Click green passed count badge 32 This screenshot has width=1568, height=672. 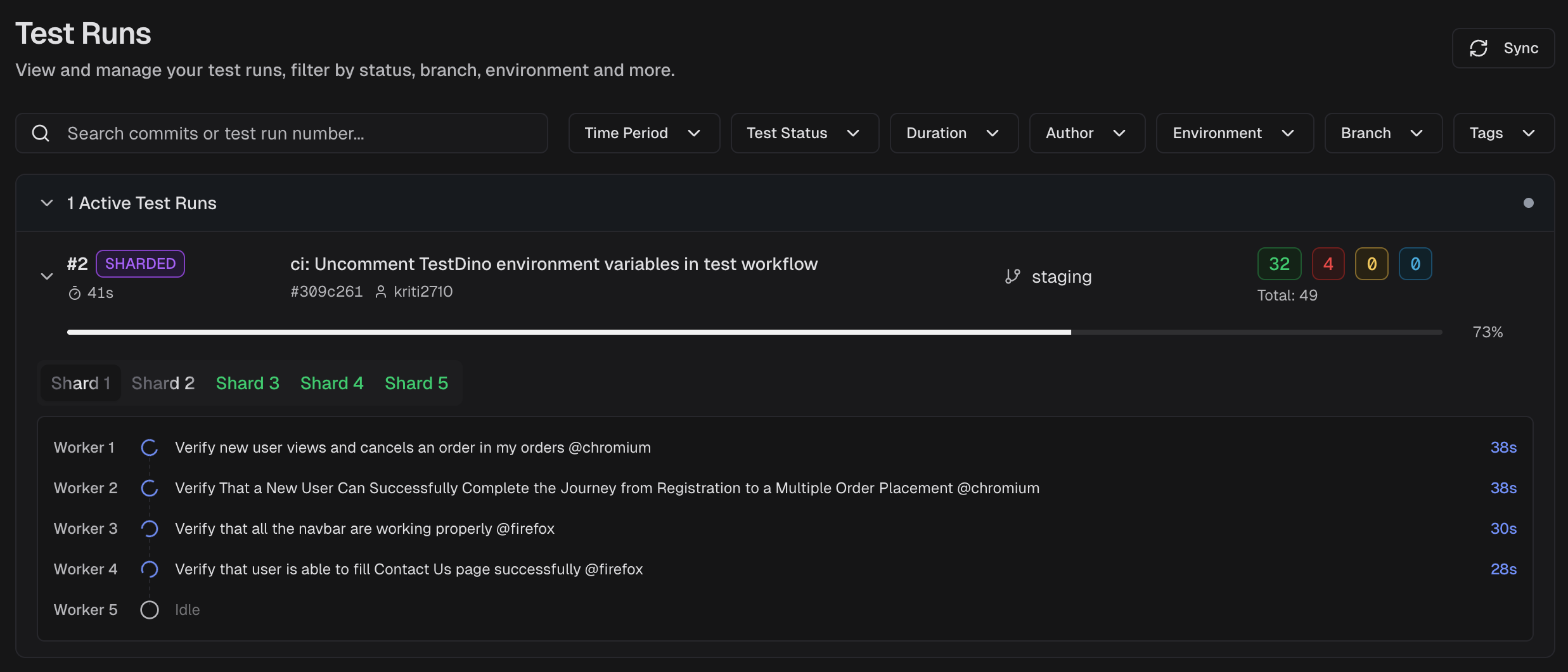click(1279, 264)
